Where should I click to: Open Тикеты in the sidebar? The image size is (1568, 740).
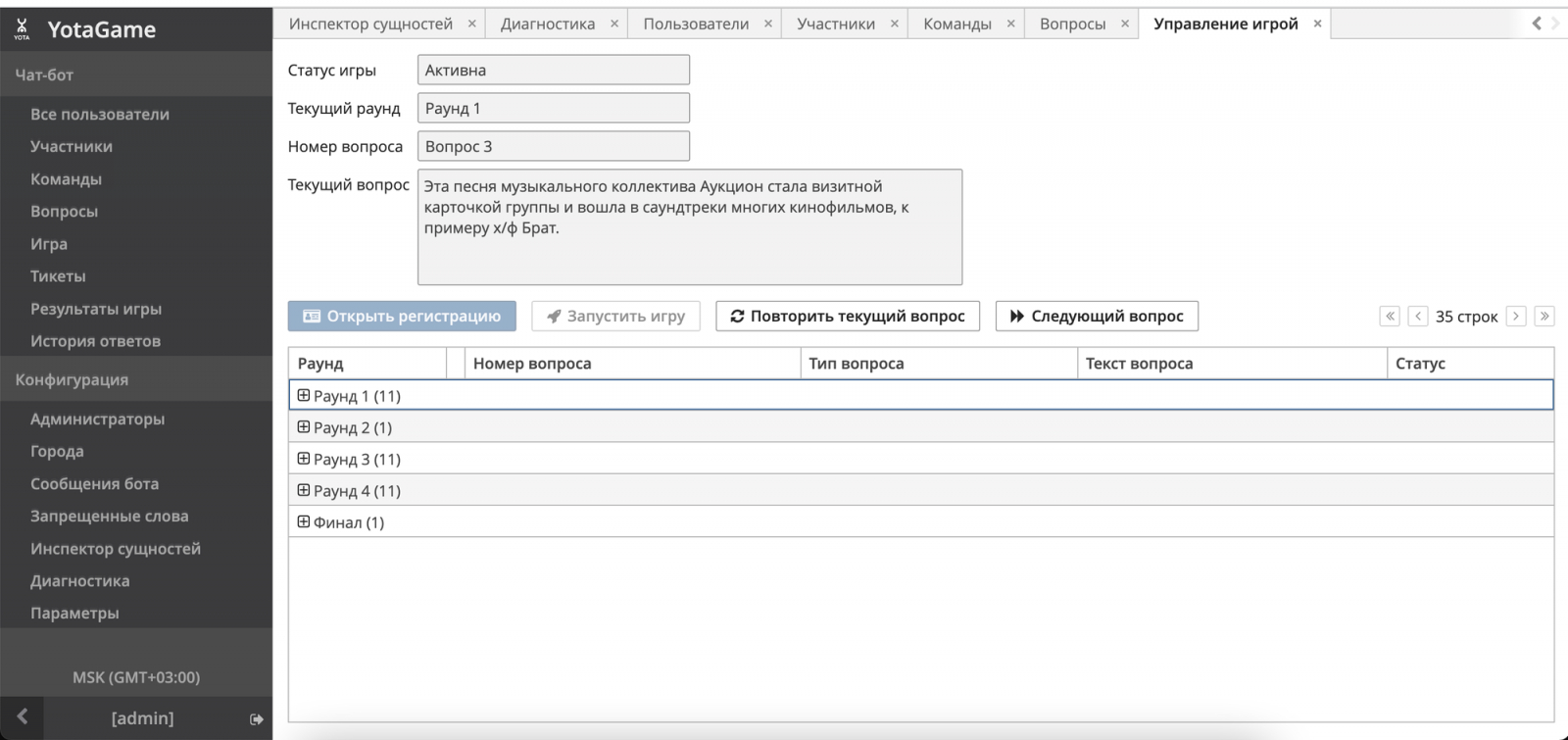58,275
